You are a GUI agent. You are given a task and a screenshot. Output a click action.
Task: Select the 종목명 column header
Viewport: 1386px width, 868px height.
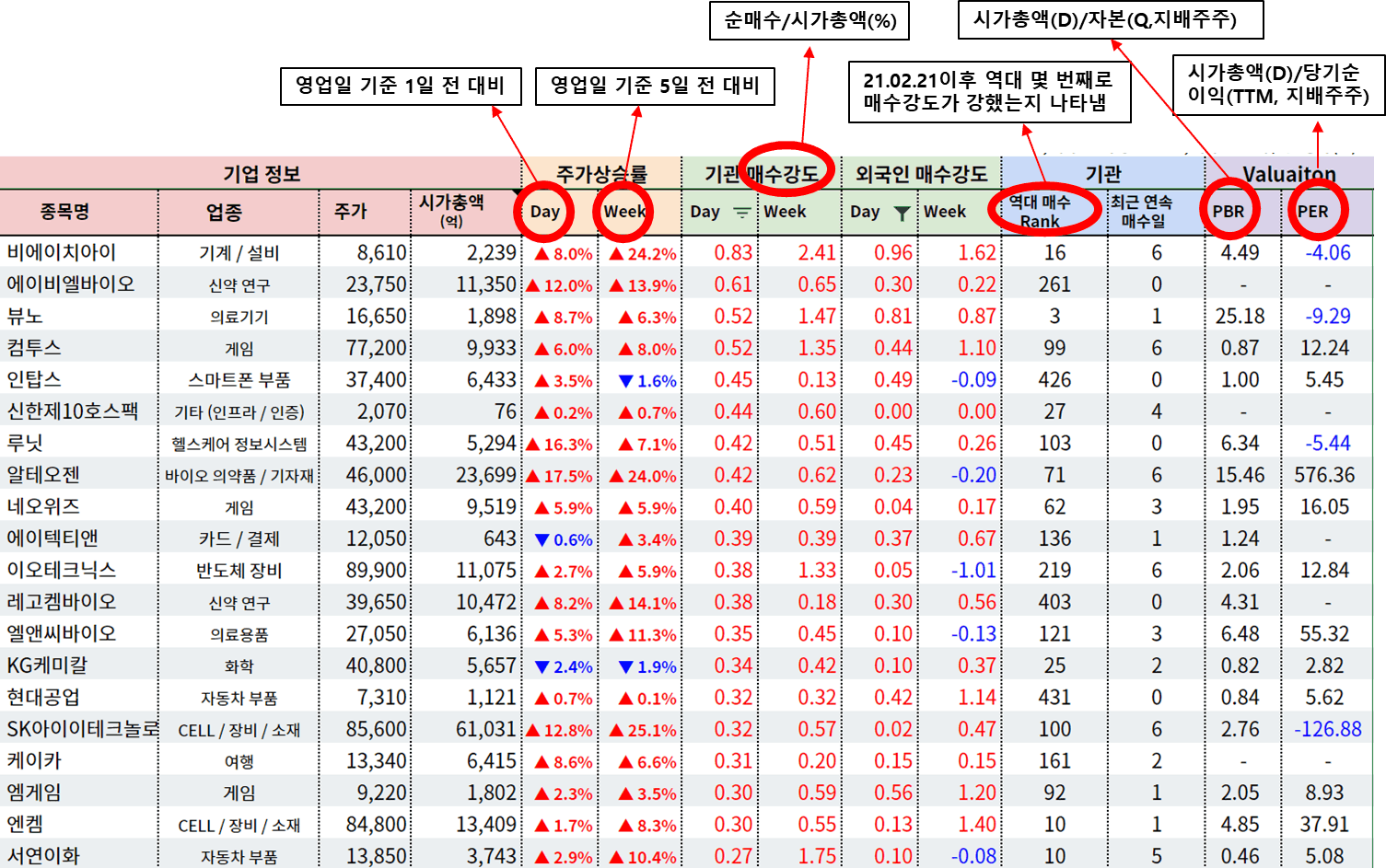64,212
